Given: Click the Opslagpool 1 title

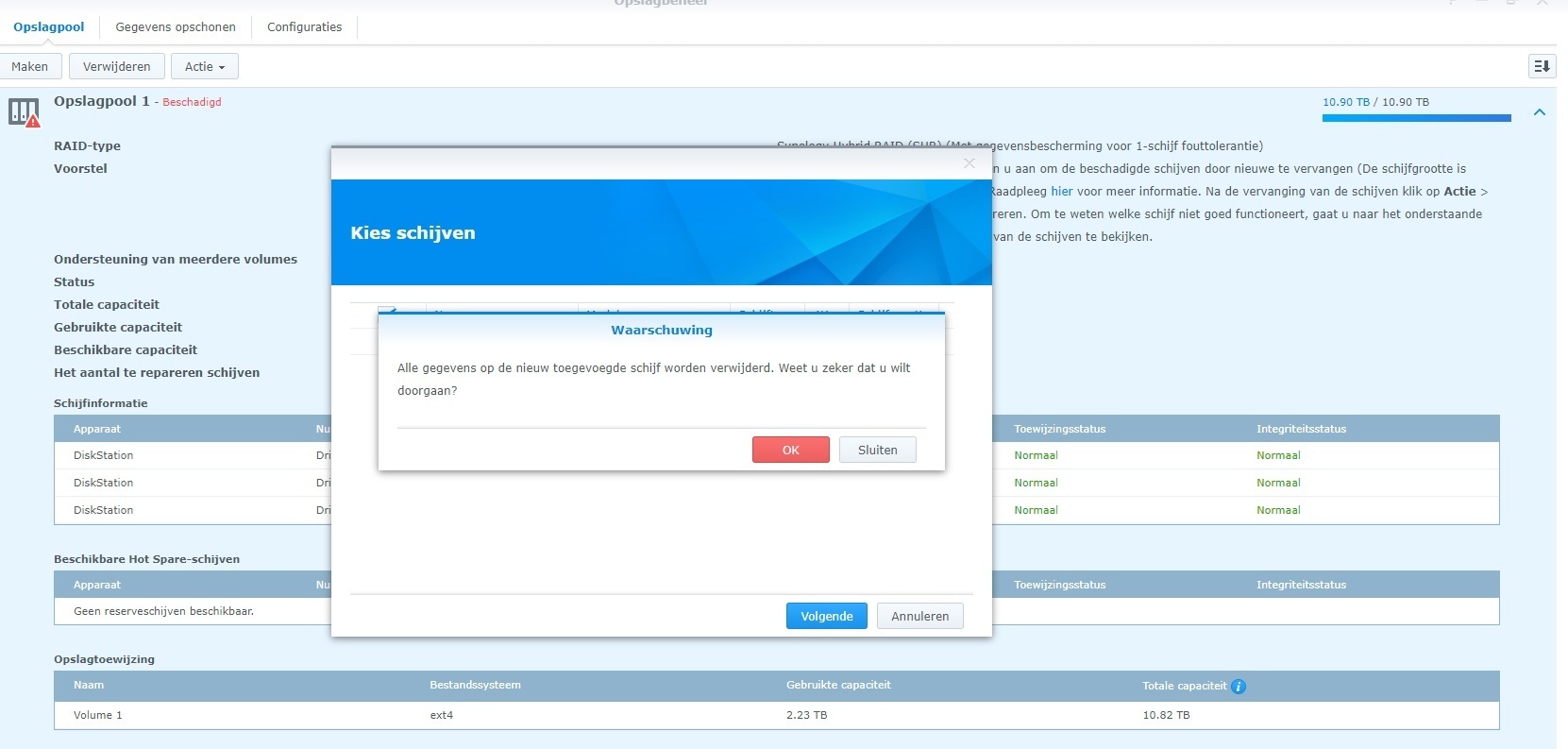Looking at the screenshot, I should click(x=101, y=101).
